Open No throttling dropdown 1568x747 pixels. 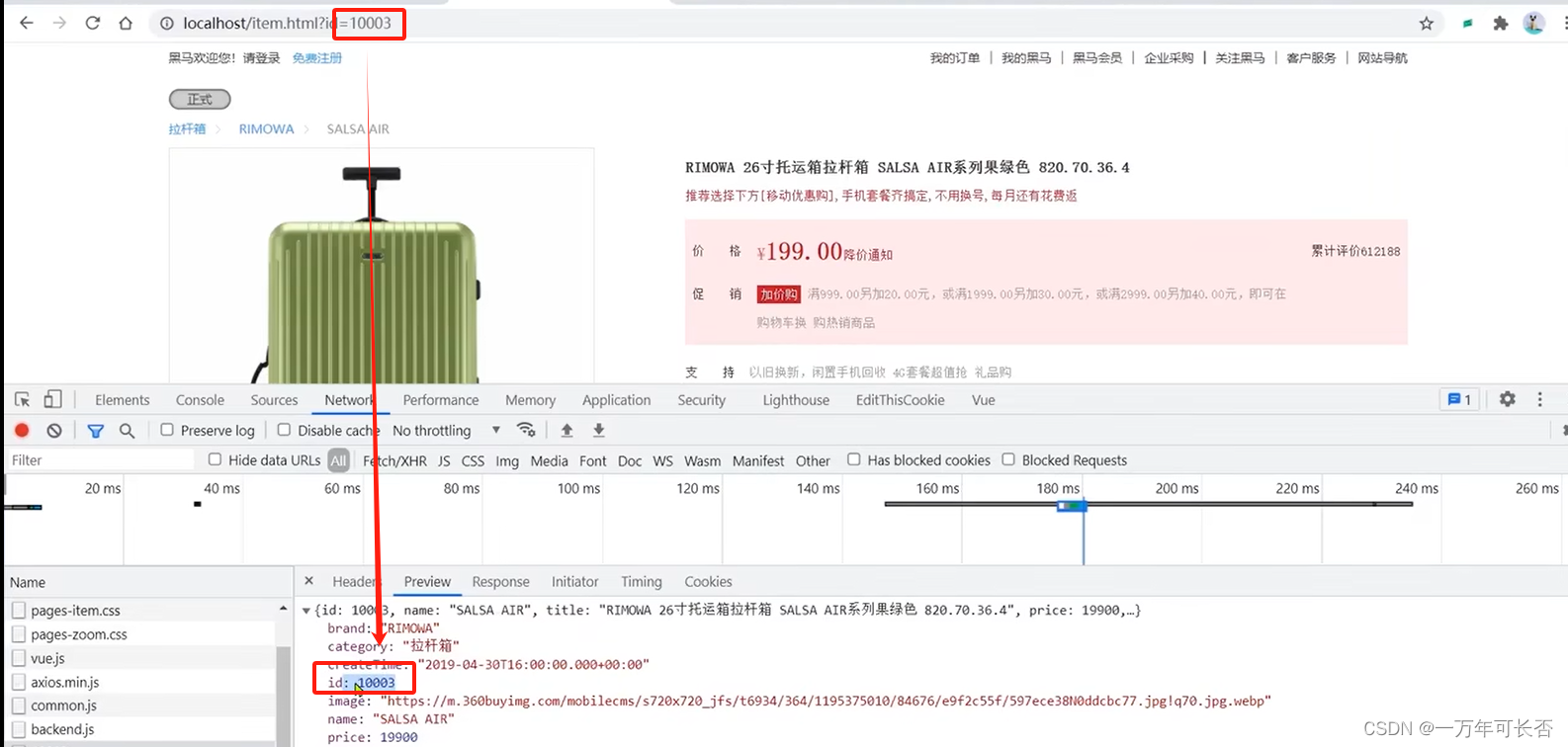click(446, 431)
